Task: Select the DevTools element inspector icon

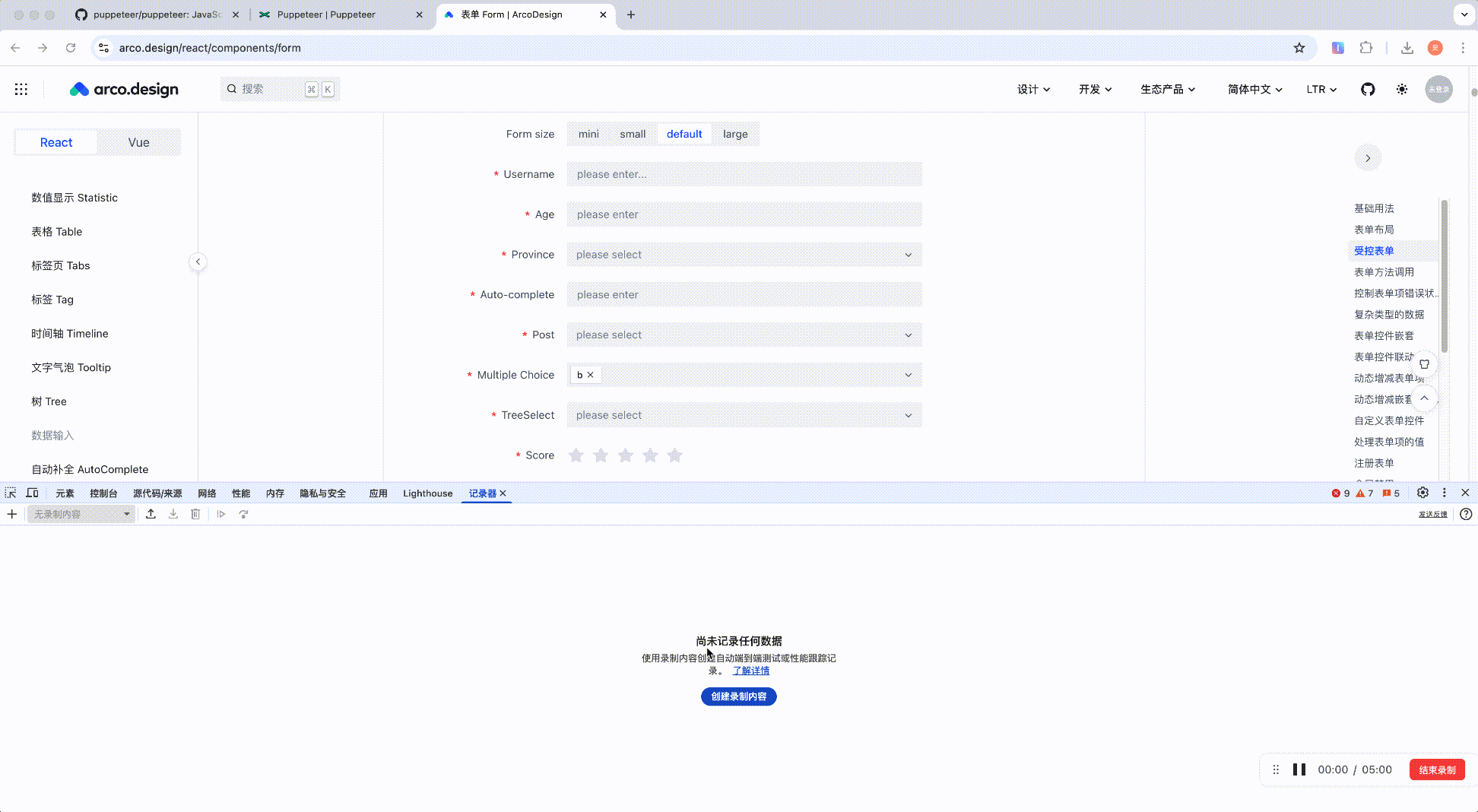Action: point(11,493)
